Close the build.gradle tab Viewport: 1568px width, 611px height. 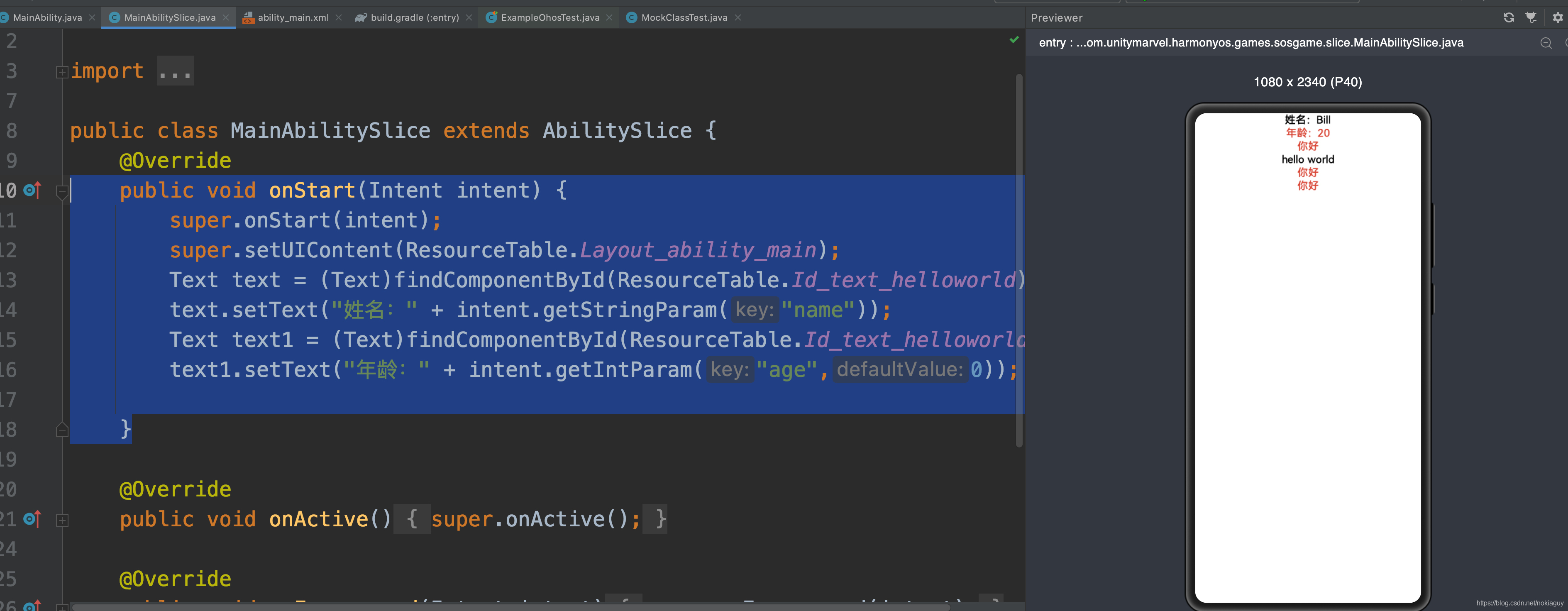click(469, 18)
